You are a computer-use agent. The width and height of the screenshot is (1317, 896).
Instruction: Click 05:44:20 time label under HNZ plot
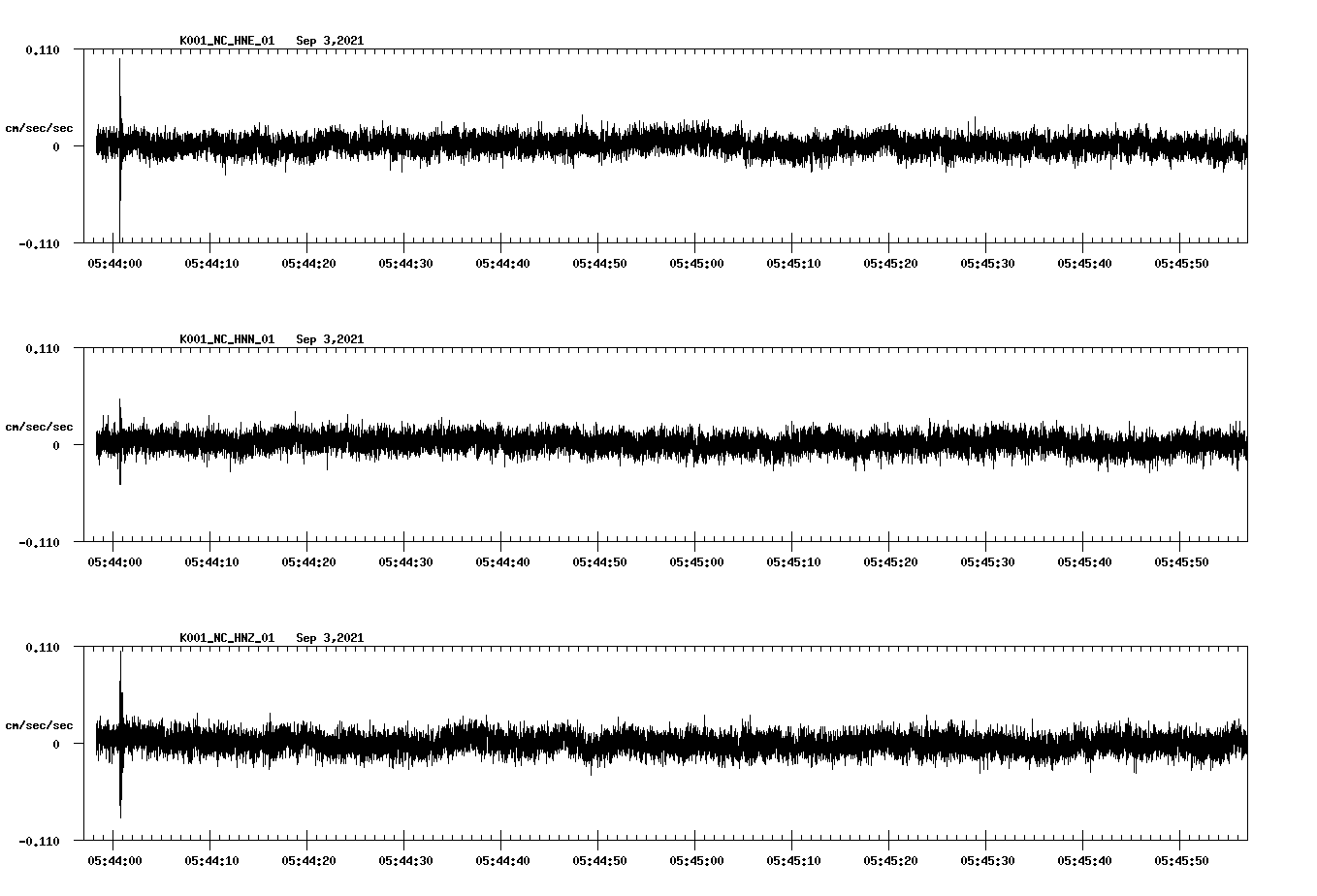[x=309, y=860]
